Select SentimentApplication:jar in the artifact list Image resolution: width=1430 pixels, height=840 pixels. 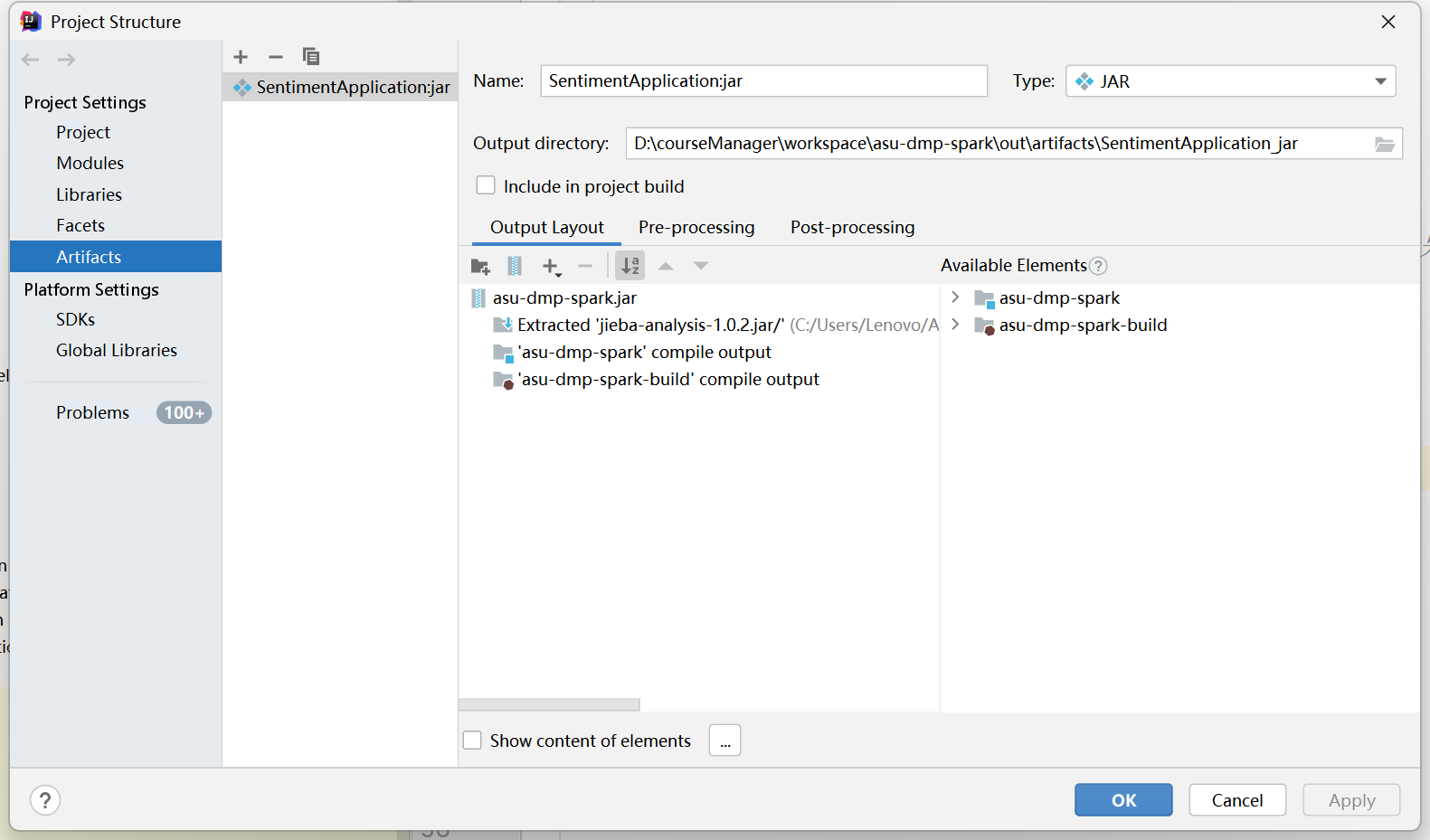(340, 87)
